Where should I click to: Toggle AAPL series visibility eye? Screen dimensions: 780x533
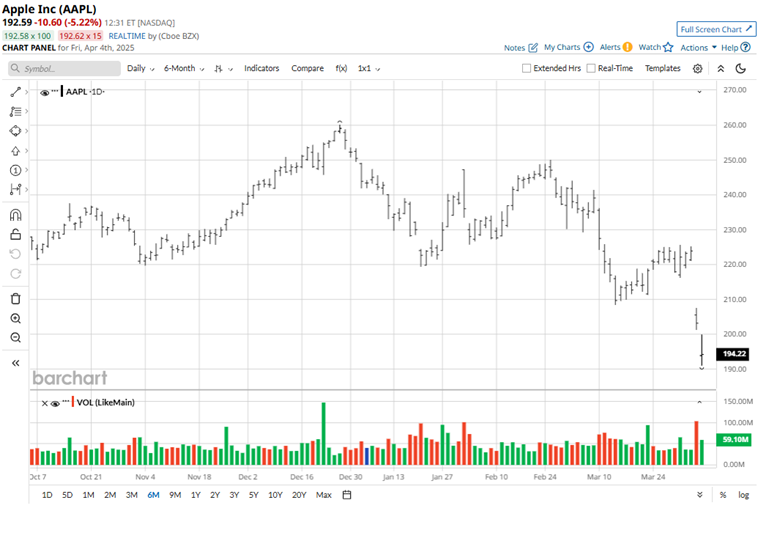[x=44, y=93]
